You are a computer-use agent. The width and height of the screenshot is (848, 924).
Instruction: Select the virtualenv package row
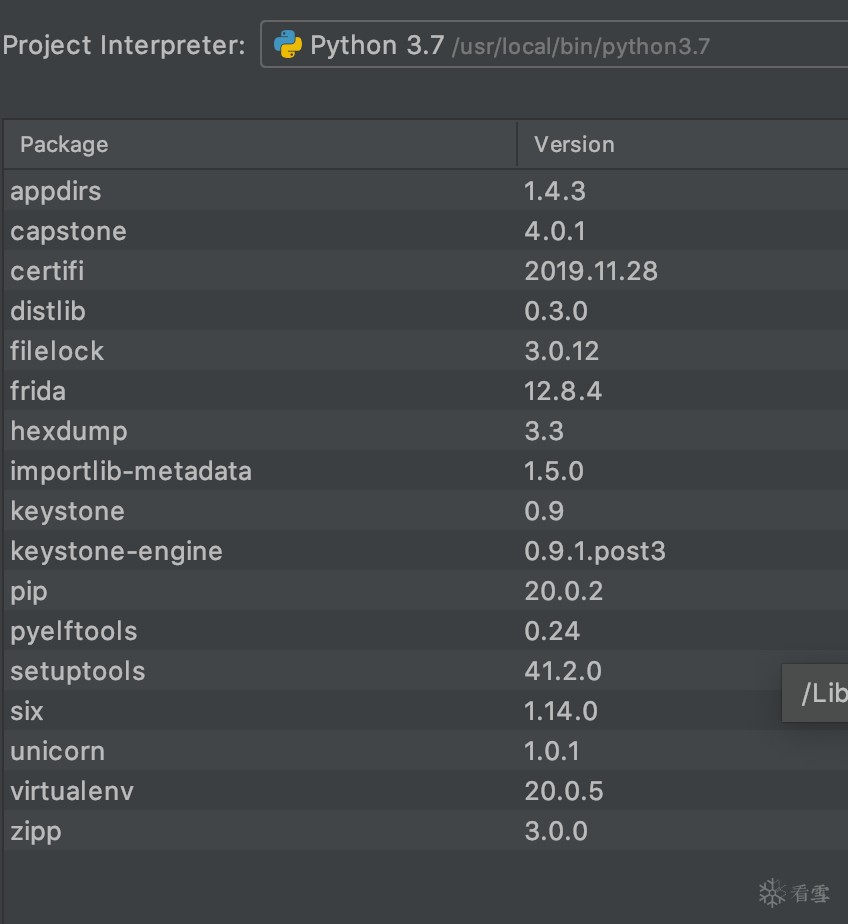click(x=72, y=791)
